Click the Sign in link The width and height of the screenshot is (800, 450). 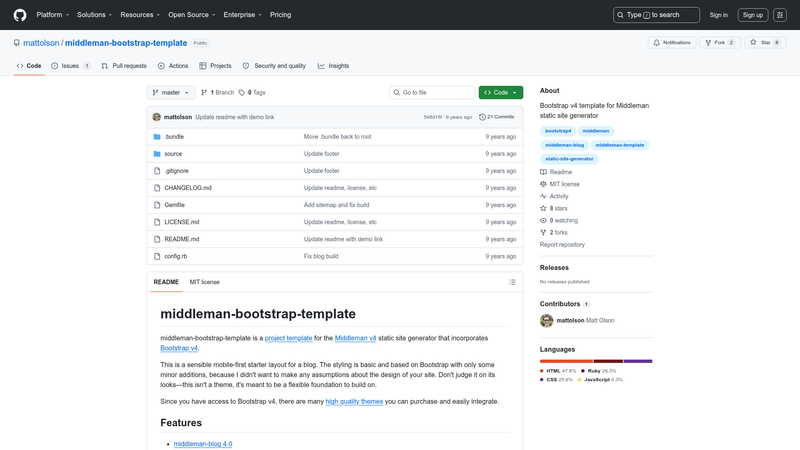tap(718, 15)
